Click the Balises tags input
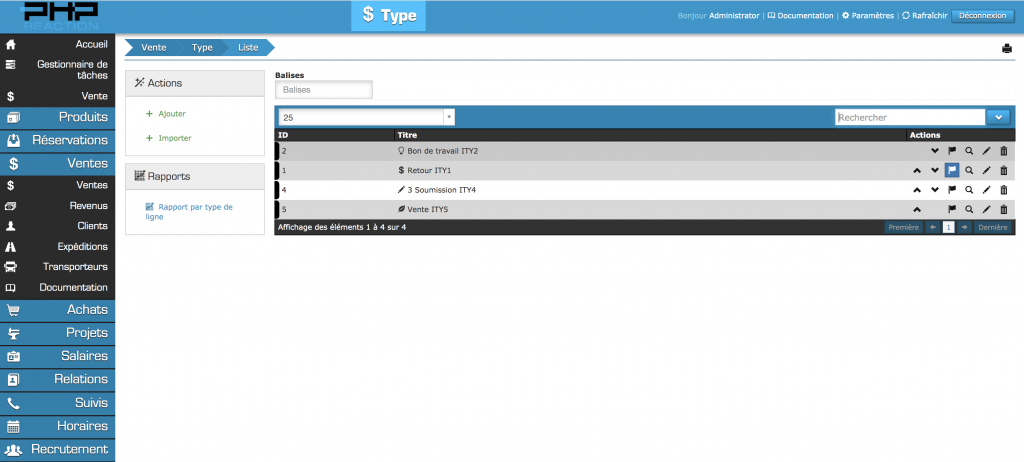Screen dimensions: 1024x462 [324, 90]
